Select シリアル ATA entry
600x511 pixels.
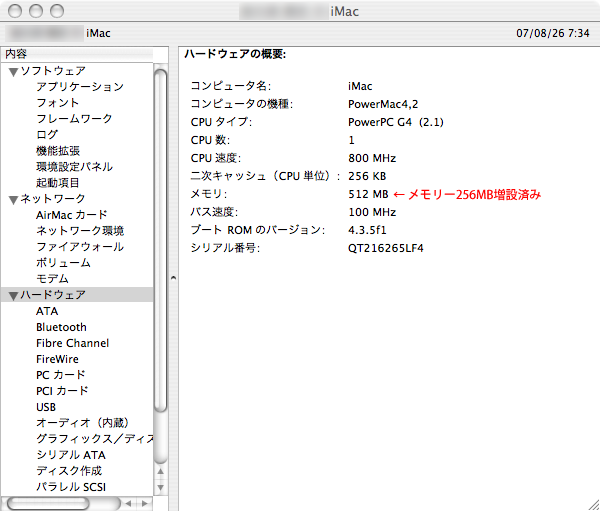(x=71, y=455)
